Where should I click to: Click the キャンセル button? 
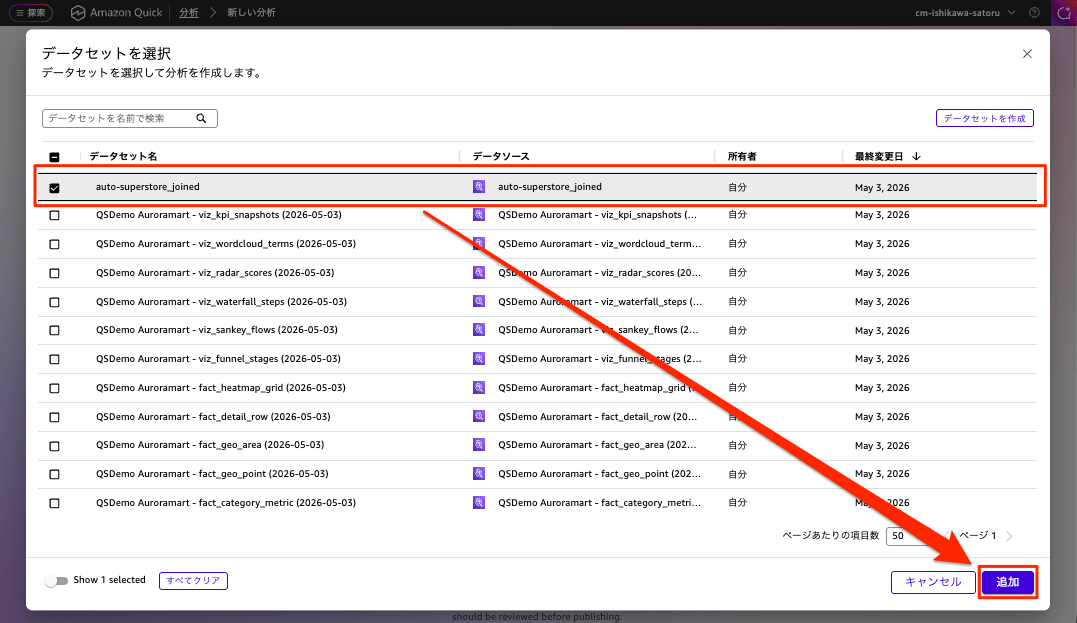(933, 582)
